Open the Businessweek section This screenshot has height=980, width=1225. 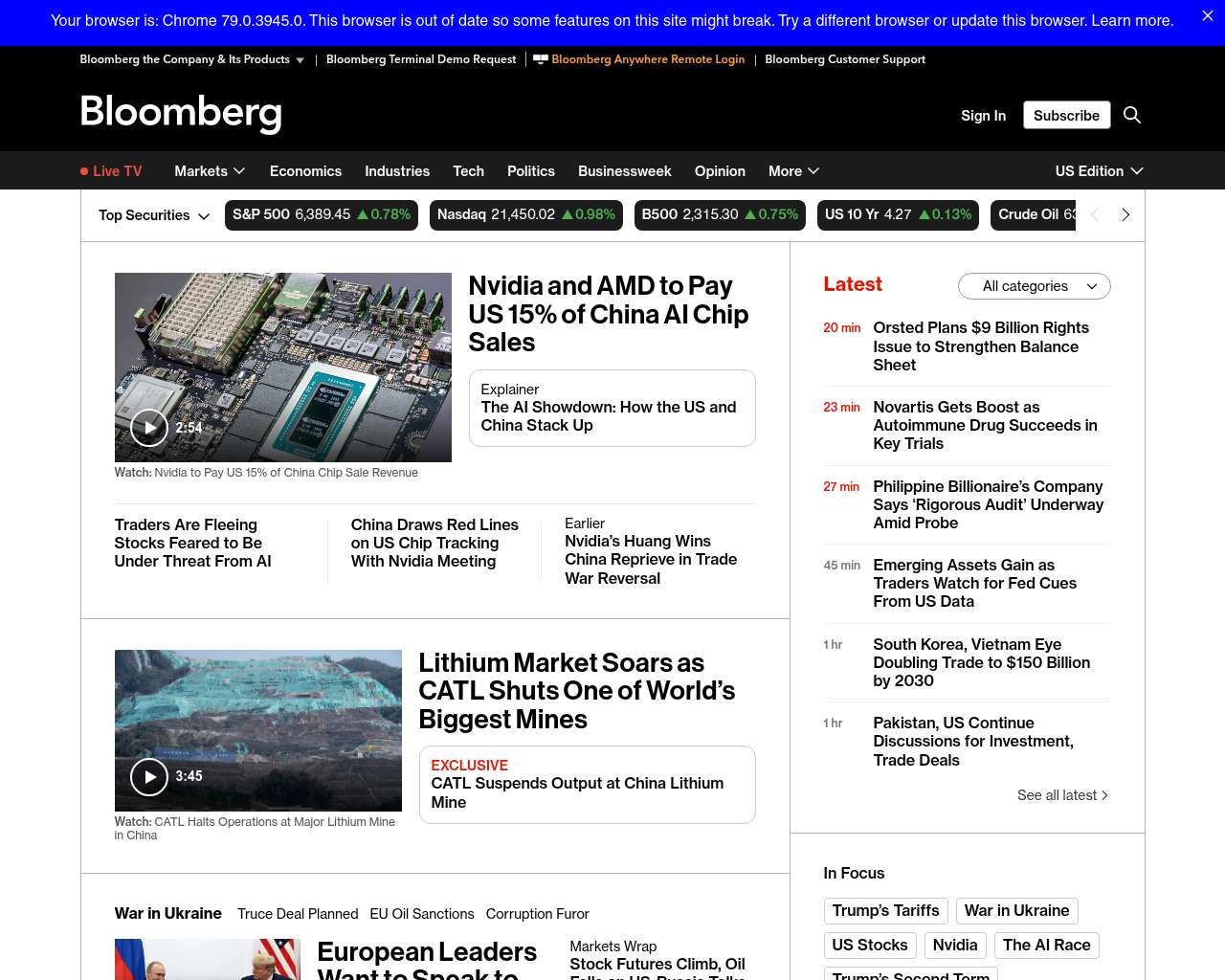click(x=625, y=171)
